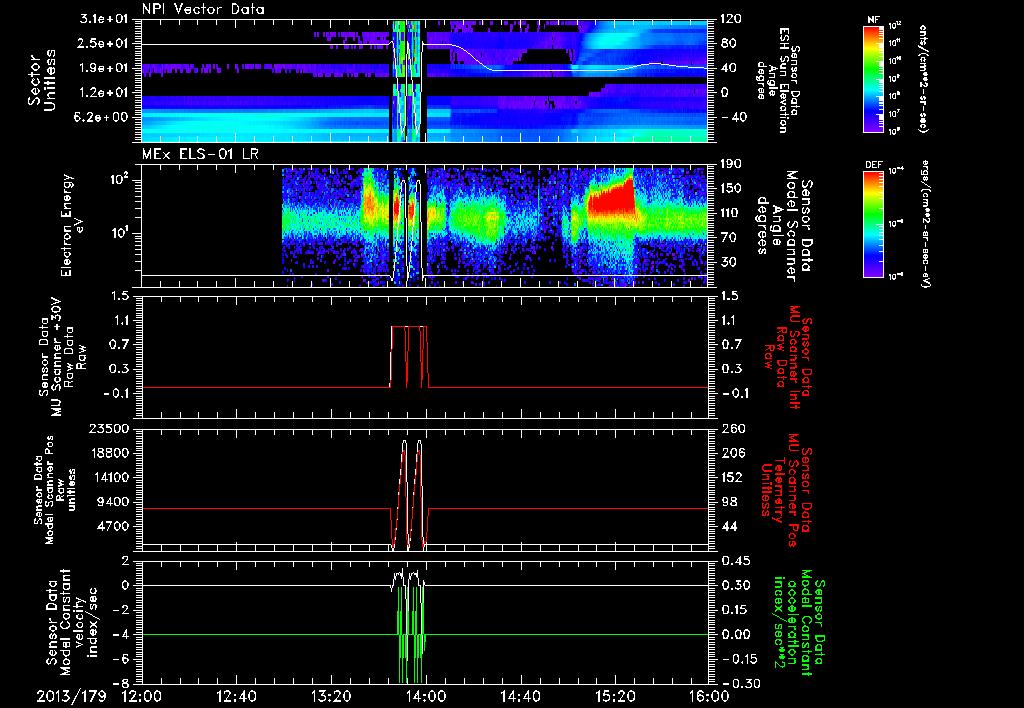Click the 0.15 acceleration tick label
This screenshot has width=1024, height=708.
pyautogui.click(x=735, y=610)
